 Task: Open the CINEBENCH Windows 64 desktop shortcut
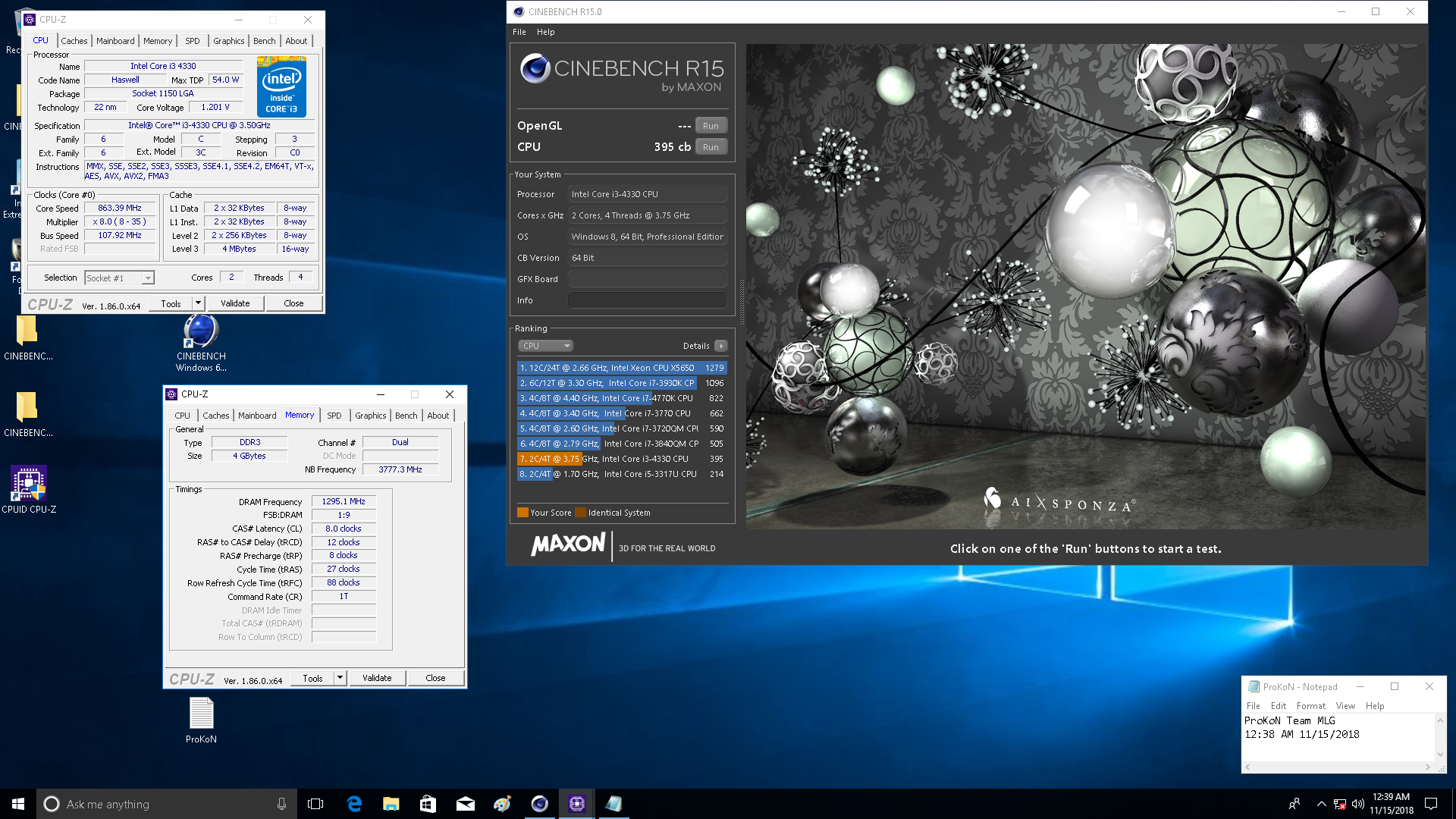201,344
